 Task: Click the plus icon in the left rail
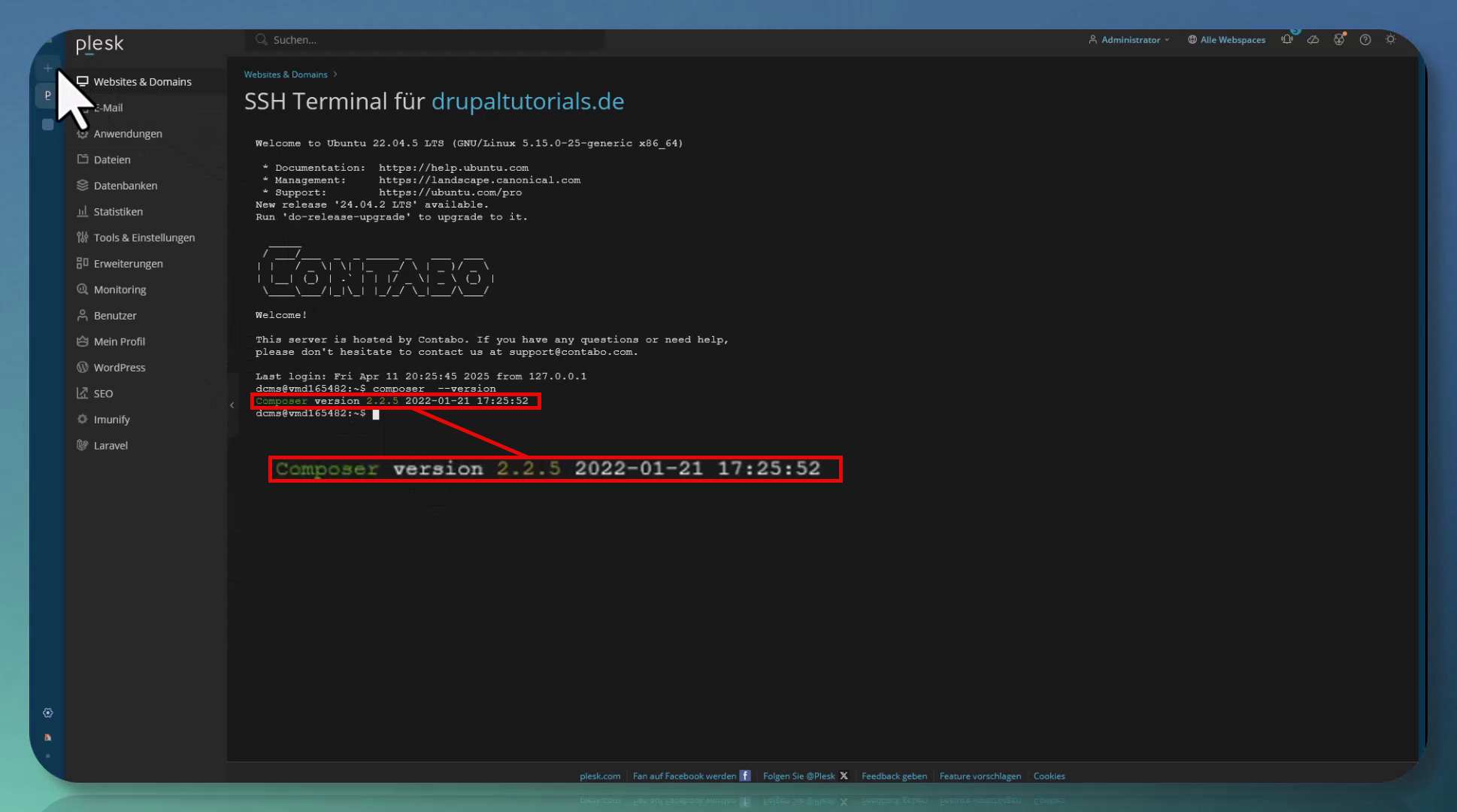[x=47, y=68]
